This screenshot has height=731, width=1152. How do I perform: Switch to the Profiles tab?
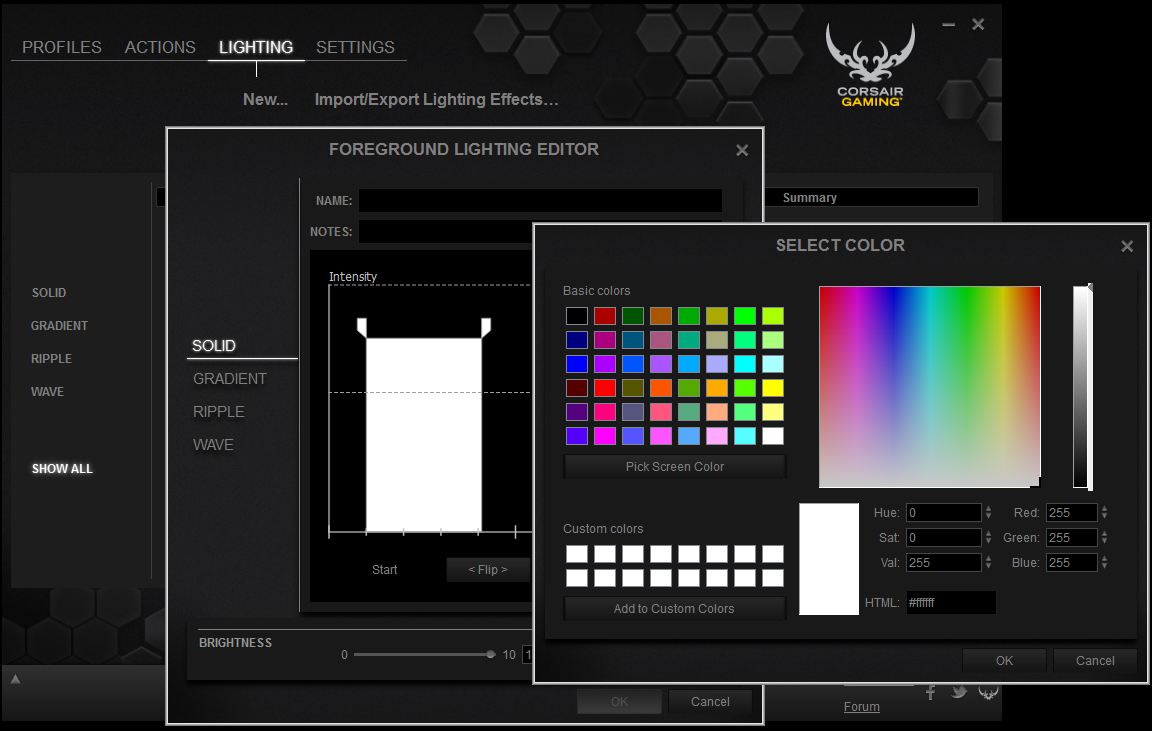[62, 47]
